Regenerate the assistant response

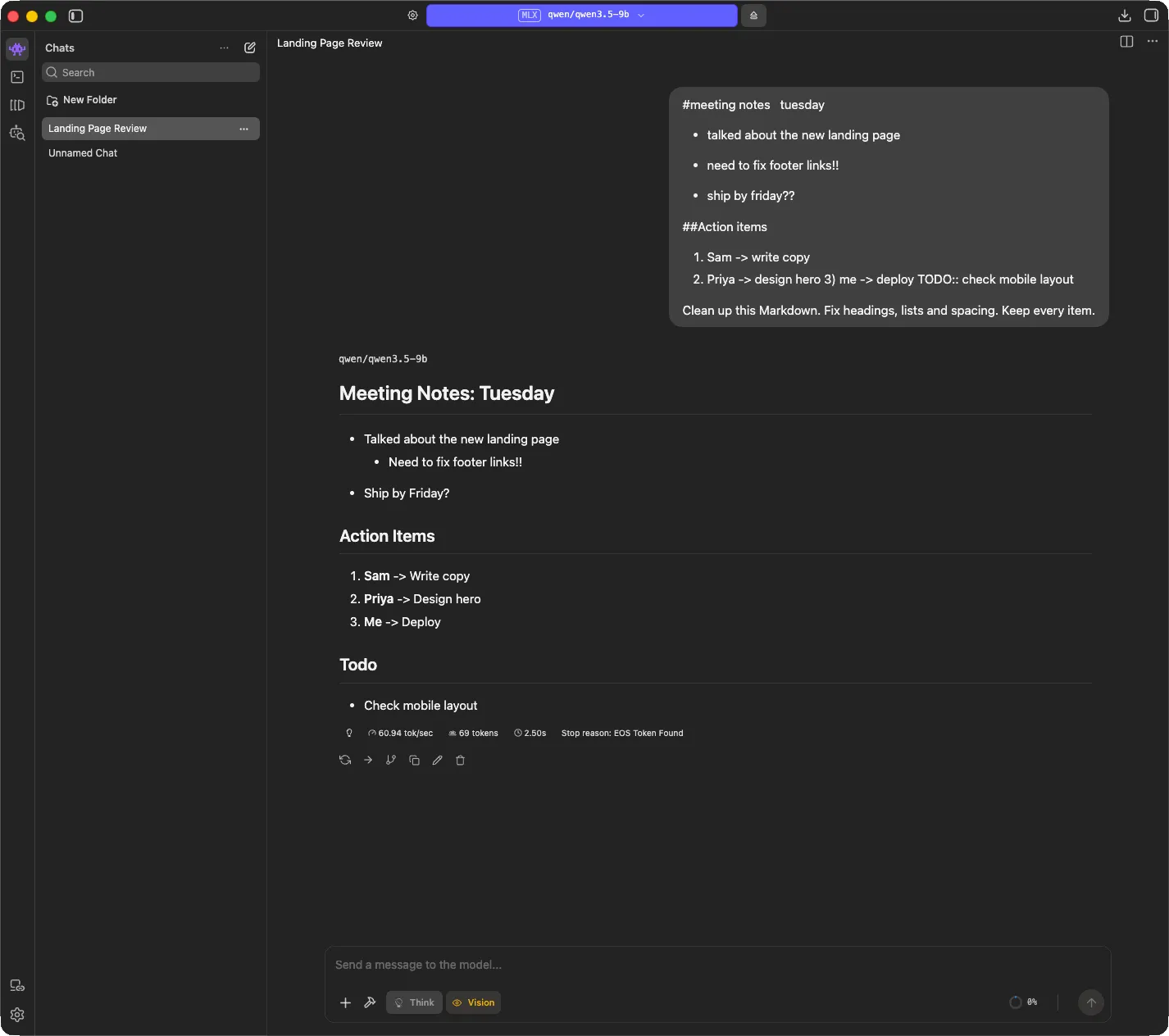(345, 760)
